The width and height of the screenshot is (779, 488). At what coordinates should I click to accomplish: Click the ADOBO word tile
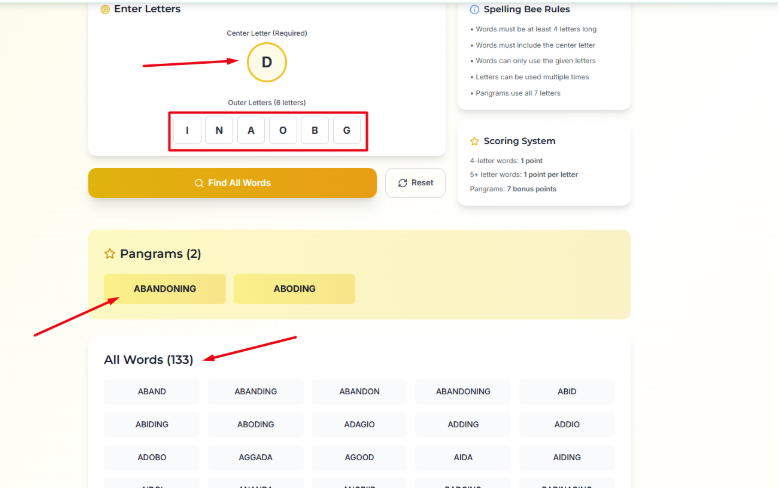tap(152, 457)
